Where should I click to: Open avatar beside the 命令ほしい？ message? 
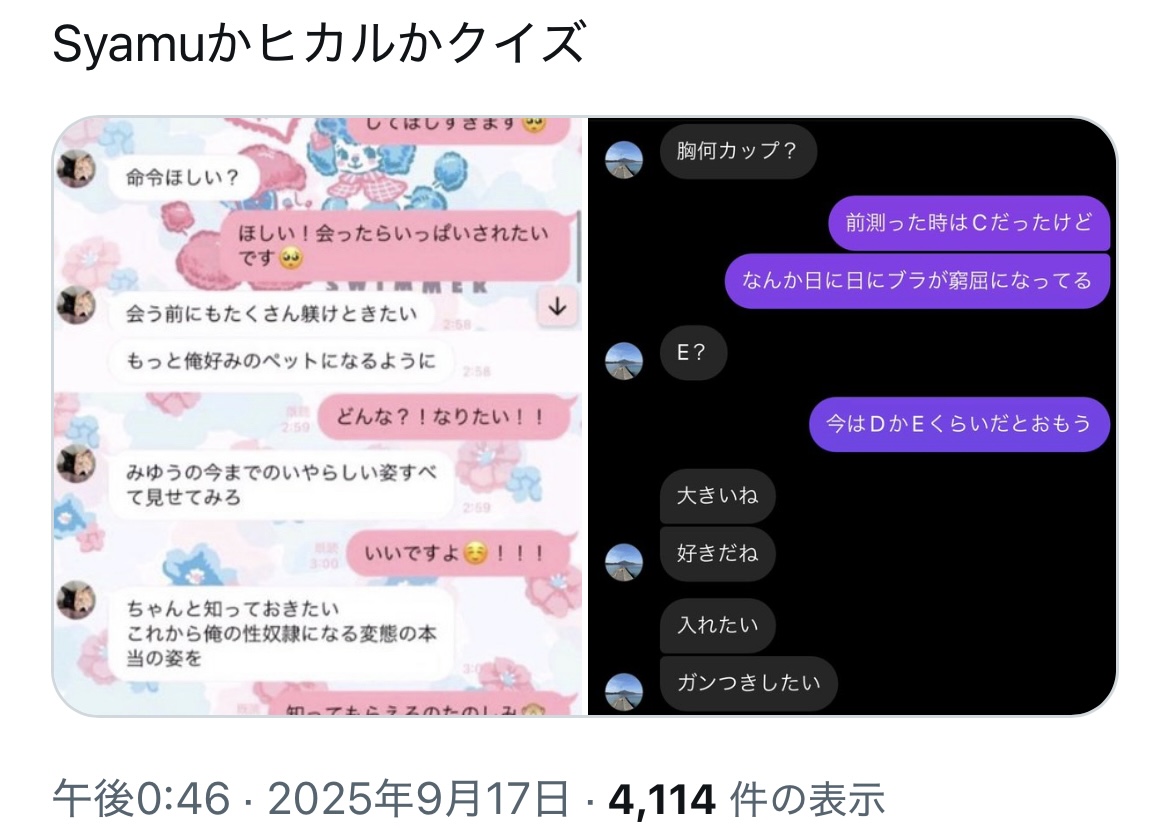[76, 168]
